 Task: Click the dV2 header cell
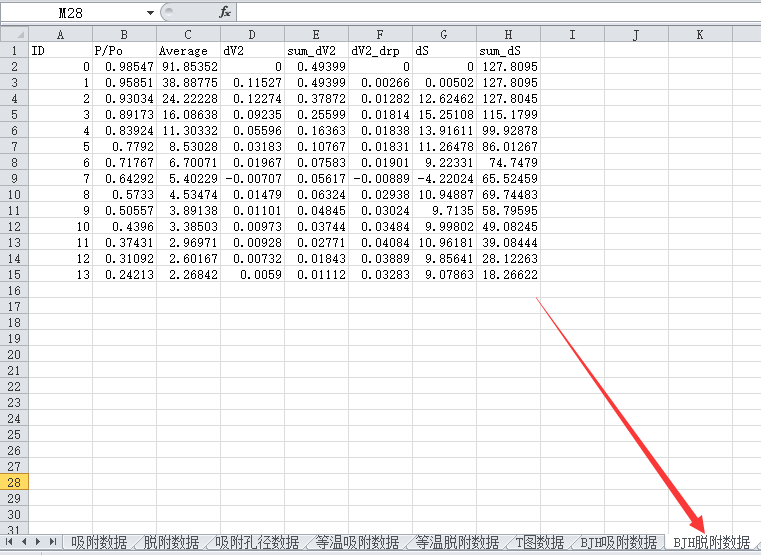pyautogui.click(x=252, y=50)
